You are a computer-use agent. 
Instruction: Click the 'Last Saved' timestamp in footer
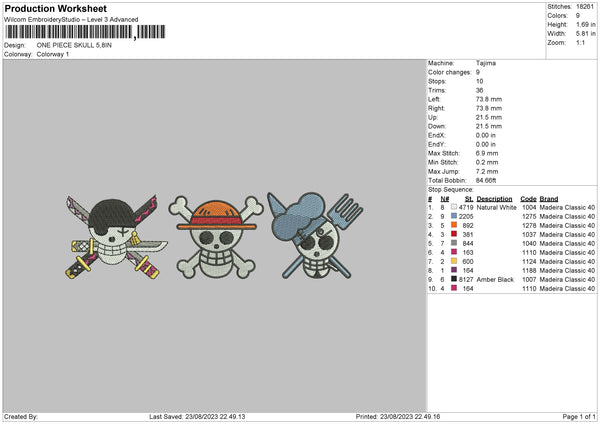[x=197, y=417]
